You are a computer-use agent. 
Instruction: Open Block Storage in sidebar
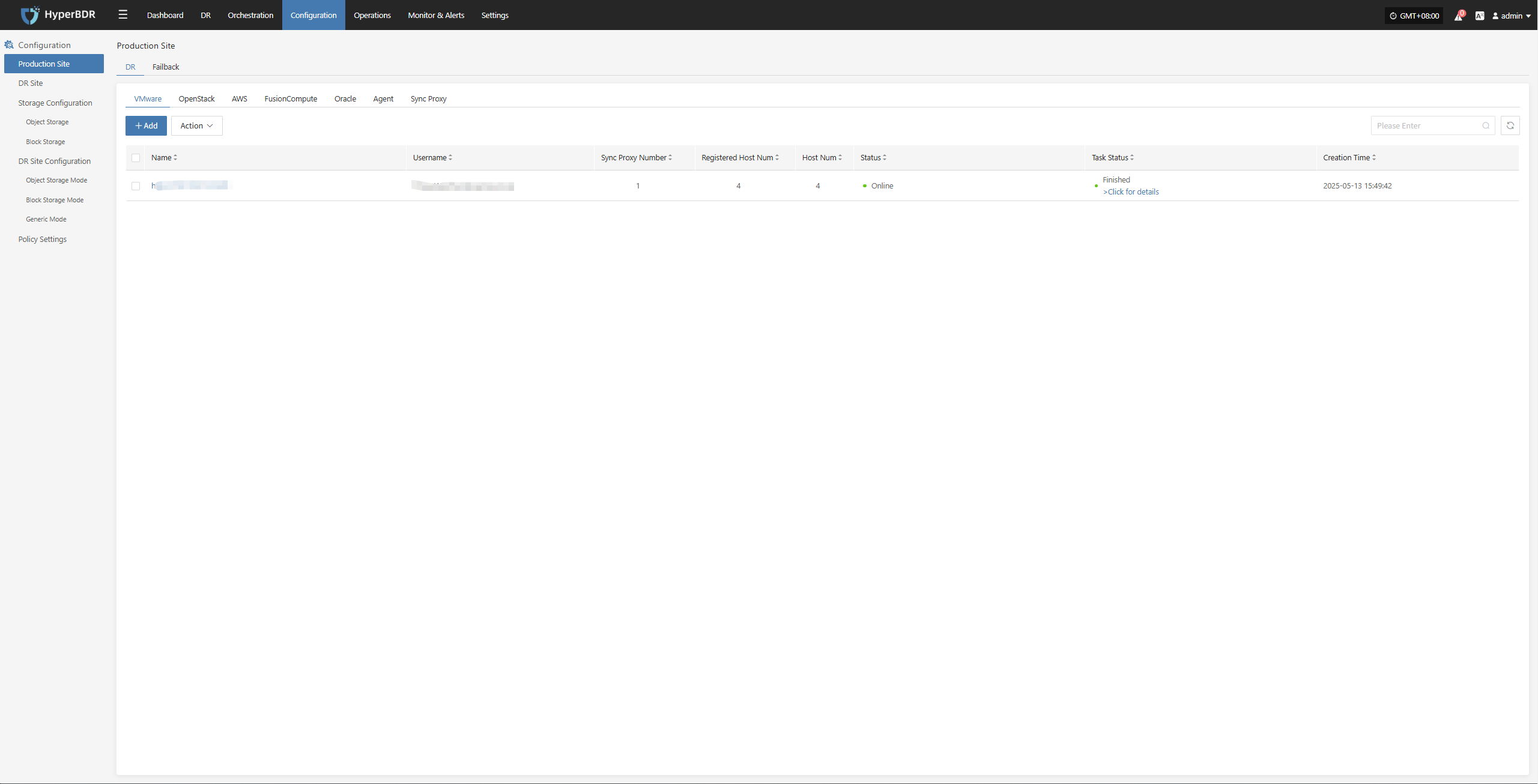[x=46, y=142]
